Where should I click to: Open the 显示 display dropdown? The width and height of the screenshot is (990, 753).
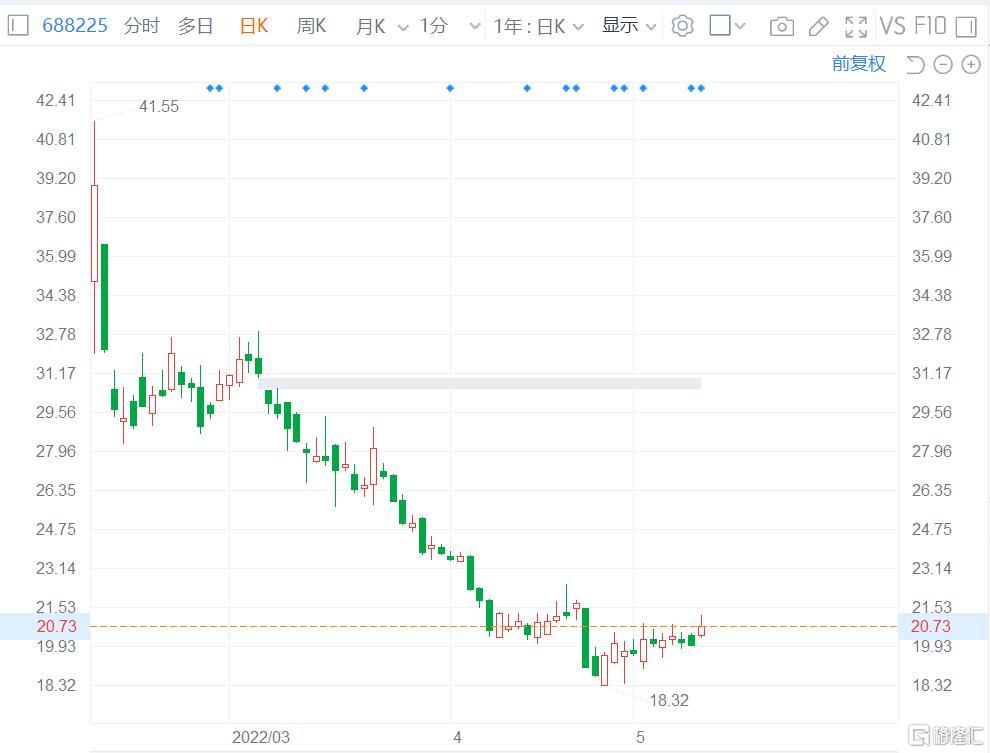tap(629, 26)
